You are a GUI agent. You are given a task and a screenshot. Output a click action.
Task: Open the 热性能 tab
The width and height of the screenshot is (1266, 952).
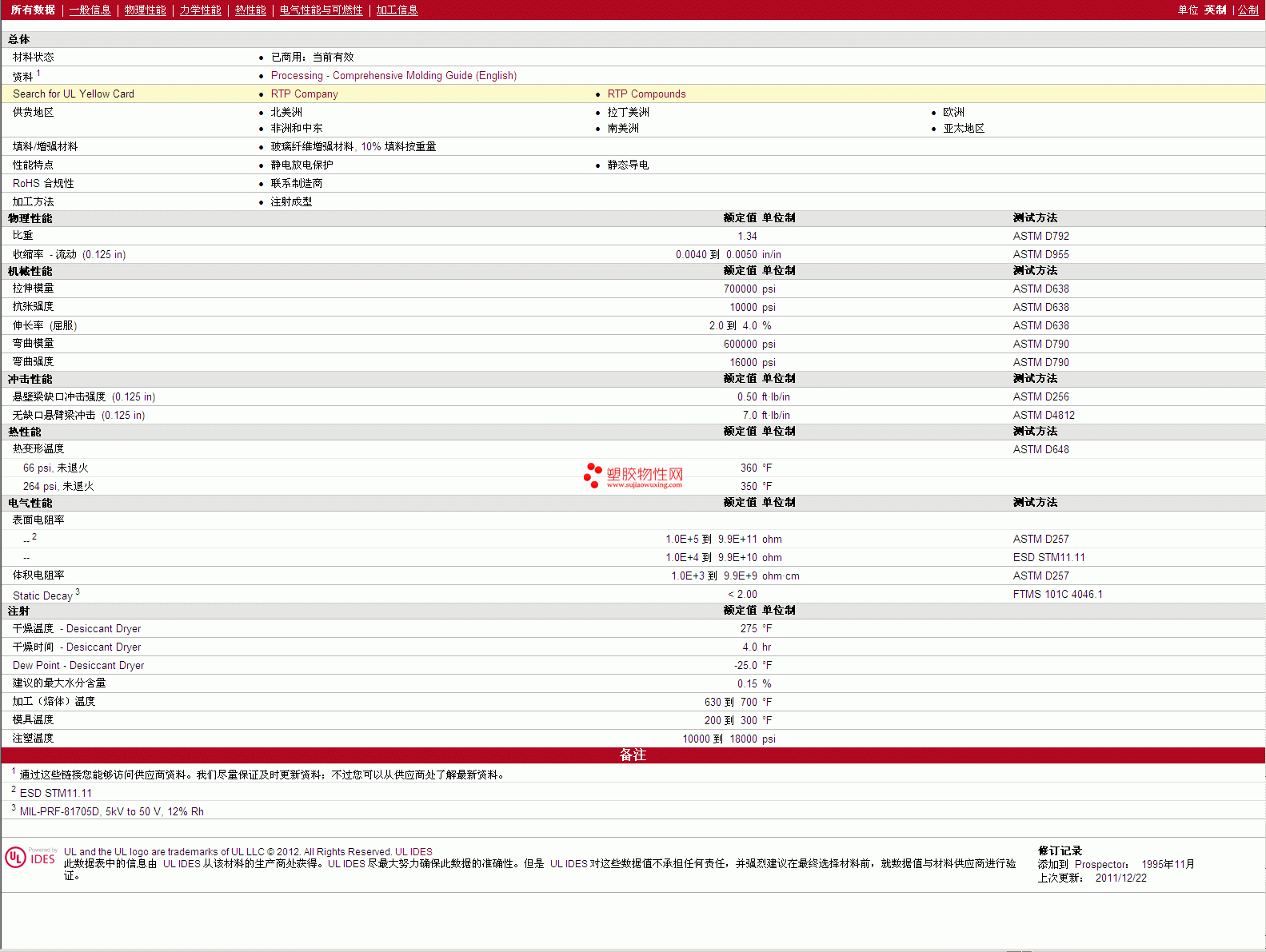pyautogui.click(x=250, y=10)
